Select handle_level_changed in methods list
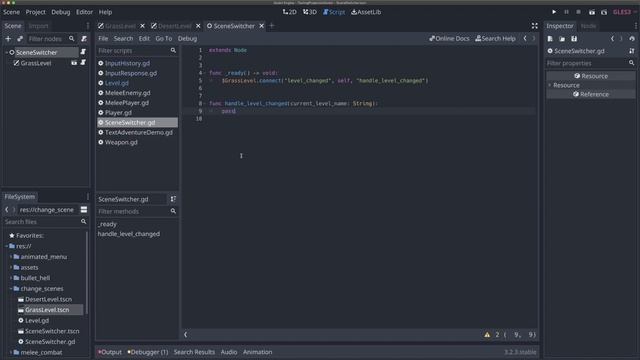640x360 pixels. [129, 234]
